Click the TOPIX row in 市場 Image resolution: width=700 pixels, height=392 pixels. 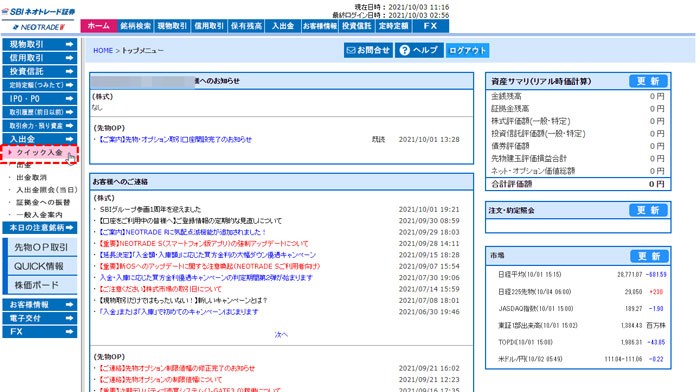pos(579,342)
